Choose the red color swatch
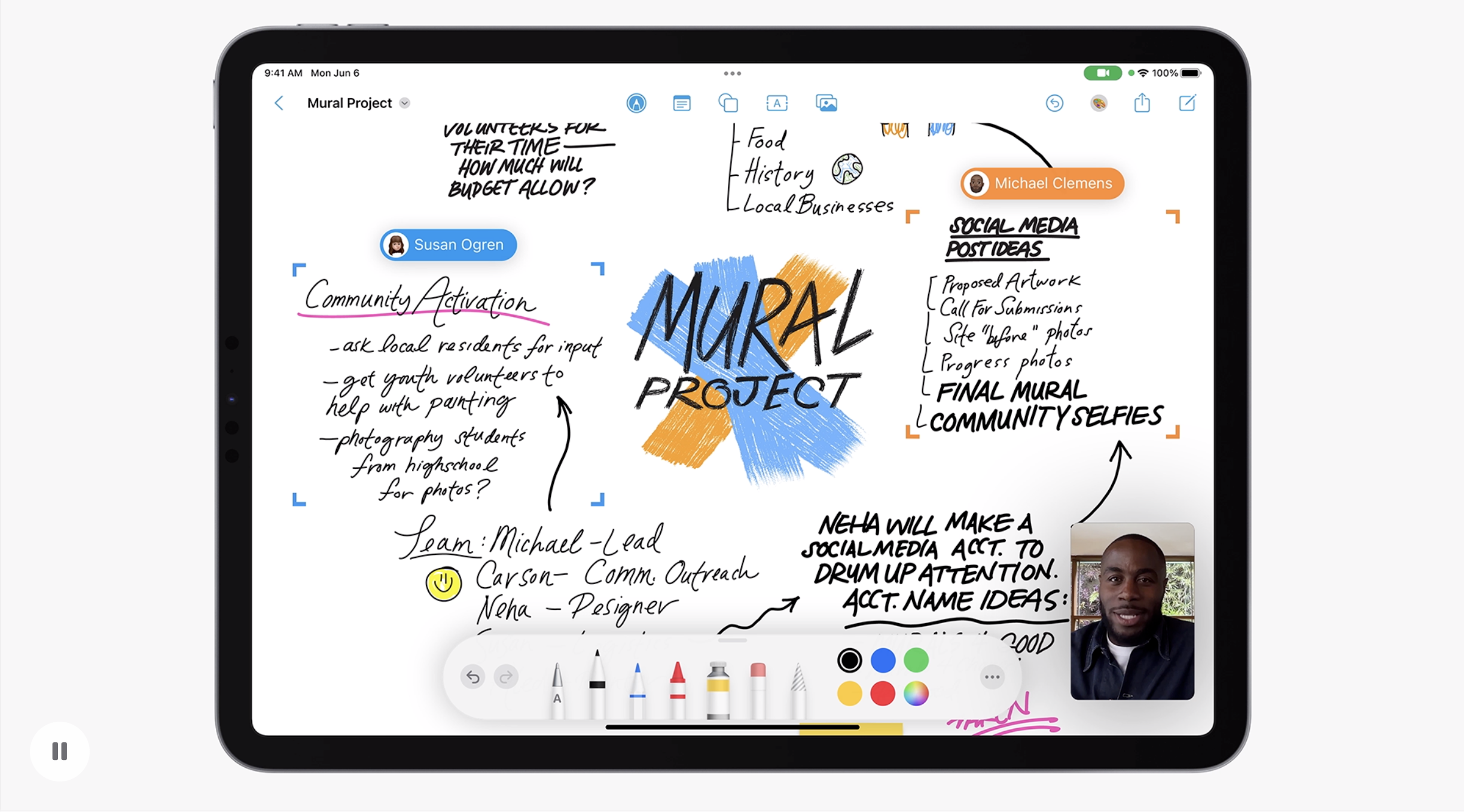This screenshot has height=812, width=1464. click(x=883, y=694)
